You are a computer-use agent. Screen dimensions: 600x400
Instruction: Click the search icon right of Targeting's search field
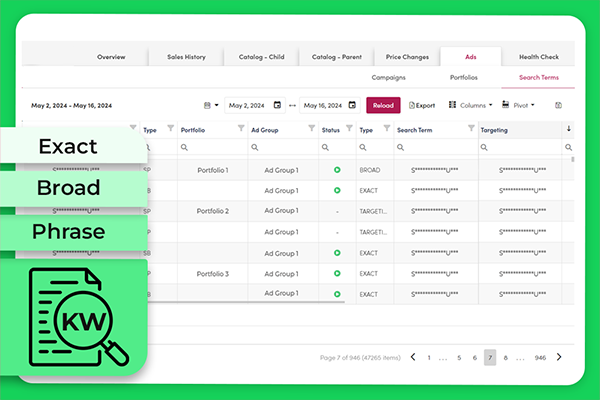pos(568,147)
